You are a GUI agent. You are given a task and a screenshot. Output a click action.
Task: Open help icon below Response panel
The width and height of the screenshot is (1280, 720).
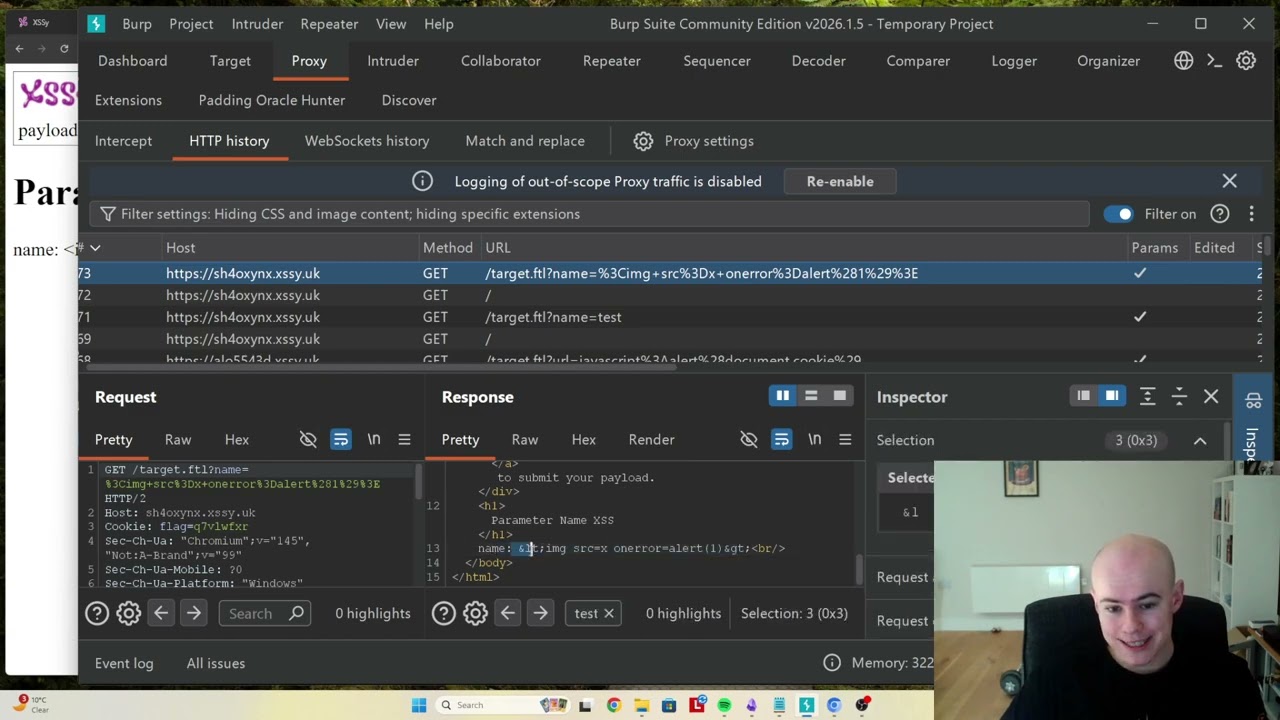pos(444,613)
